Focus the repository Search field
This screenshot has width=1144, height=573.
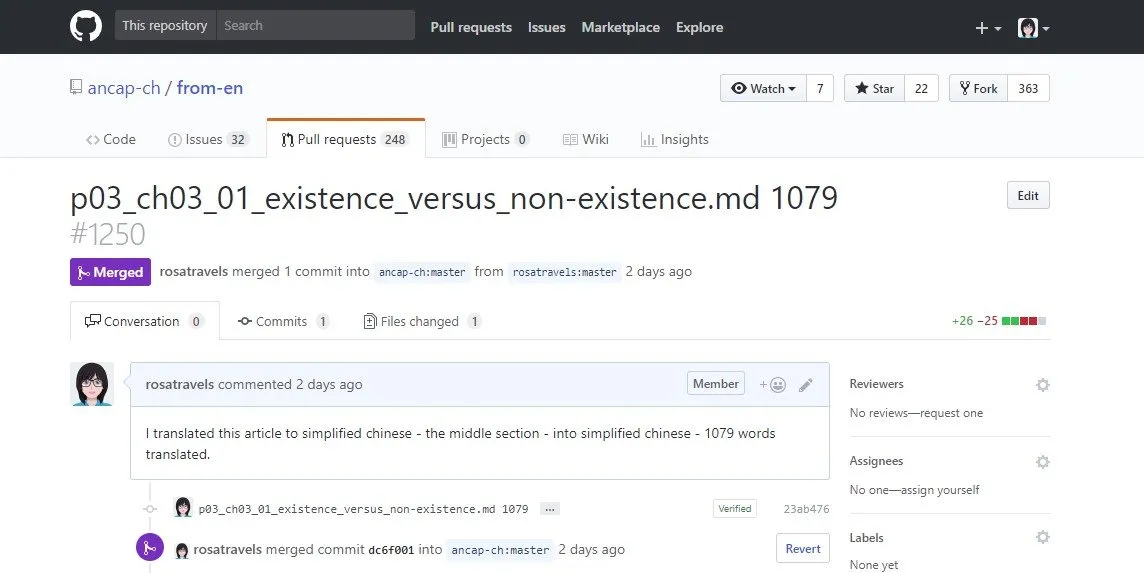click(315, 26)
